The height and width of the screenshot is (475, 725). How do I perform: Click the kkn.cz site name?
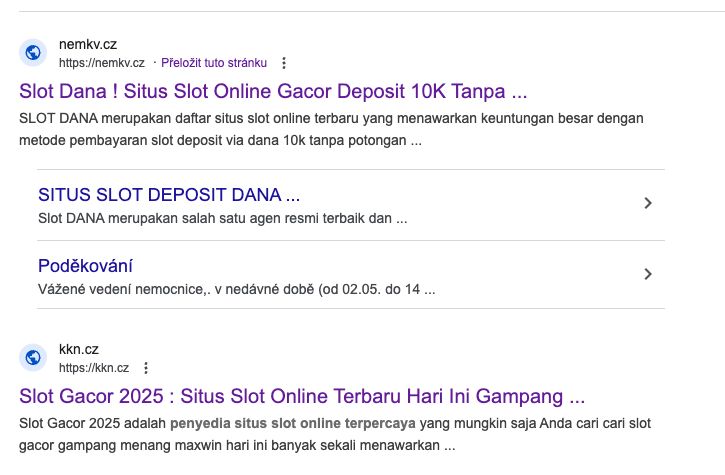[x=79, y=349]
